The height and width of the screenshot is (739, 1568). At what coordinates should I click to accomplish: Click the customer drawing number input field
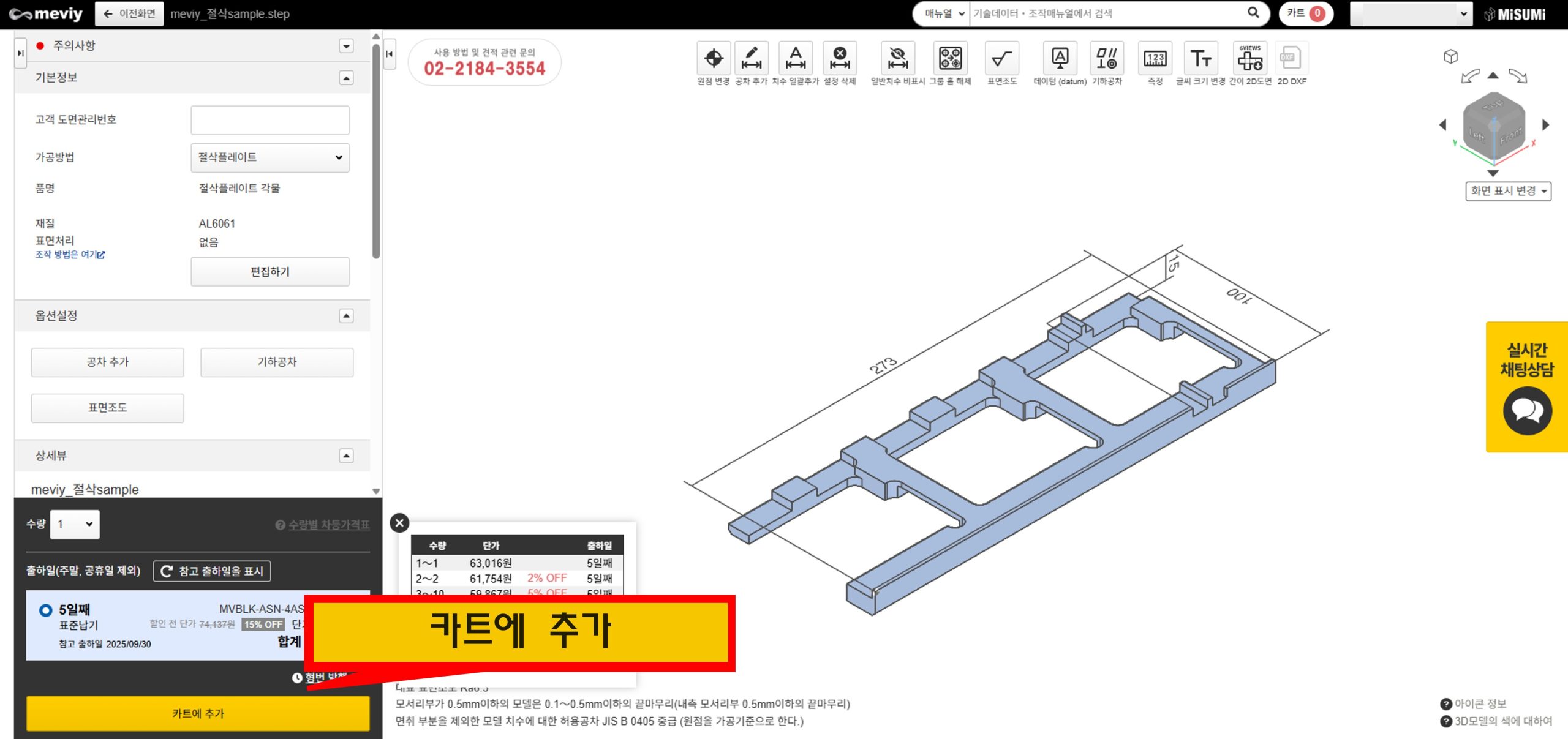269,120
